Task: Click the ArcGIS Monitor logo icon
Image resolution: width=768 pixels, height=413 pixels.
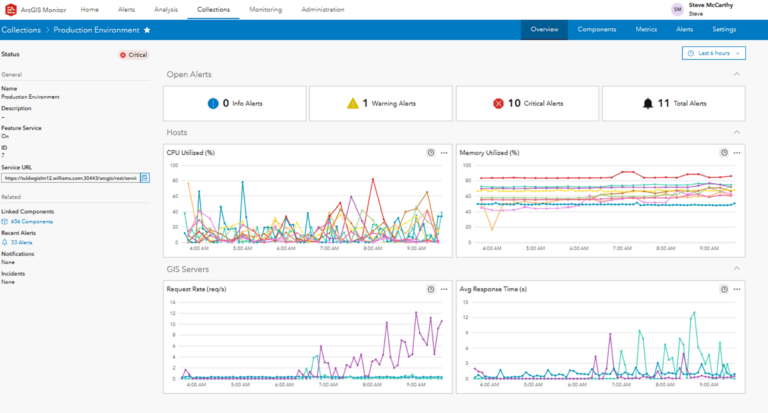Action: (10, 9)
